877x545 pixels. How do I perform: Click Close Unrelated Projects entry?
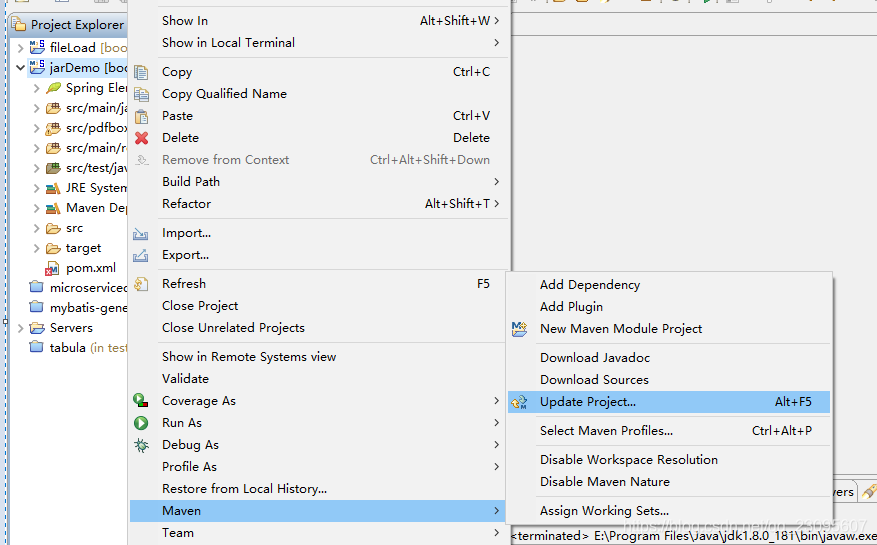pyautogui.click(x=319, y=328)
